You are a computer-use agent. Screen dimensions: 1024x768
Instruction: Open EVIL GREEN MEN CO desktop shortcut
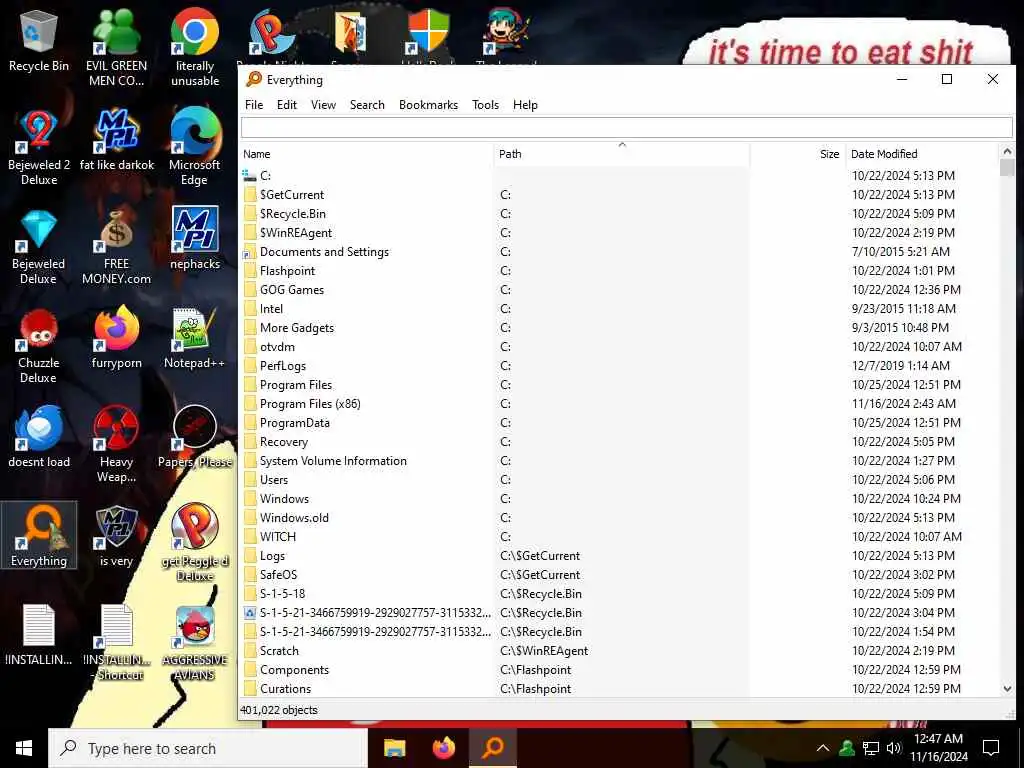click(116, 49)
